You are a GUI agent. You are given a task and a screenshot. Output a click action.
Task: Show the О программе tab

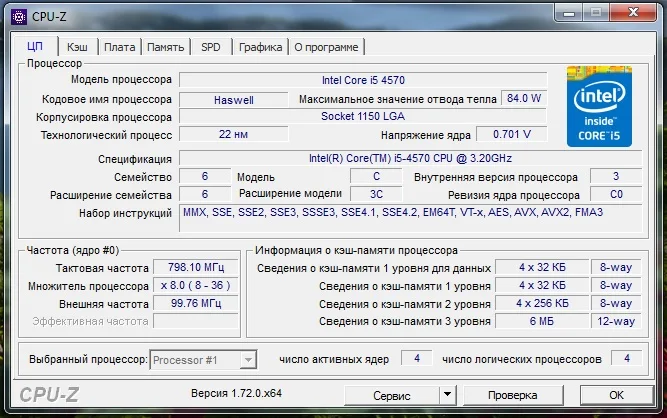point(326,47)
